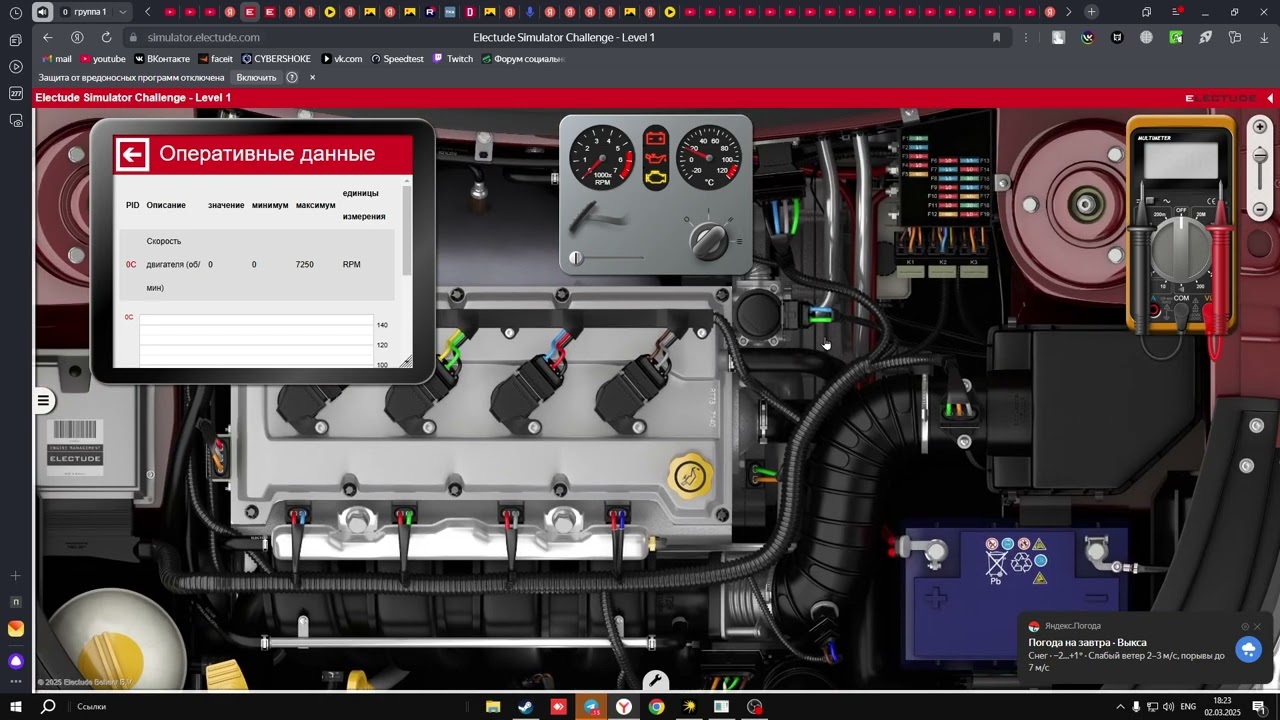Zoom out with the minus control
1280x720 pixels.
click(1260, 209)
